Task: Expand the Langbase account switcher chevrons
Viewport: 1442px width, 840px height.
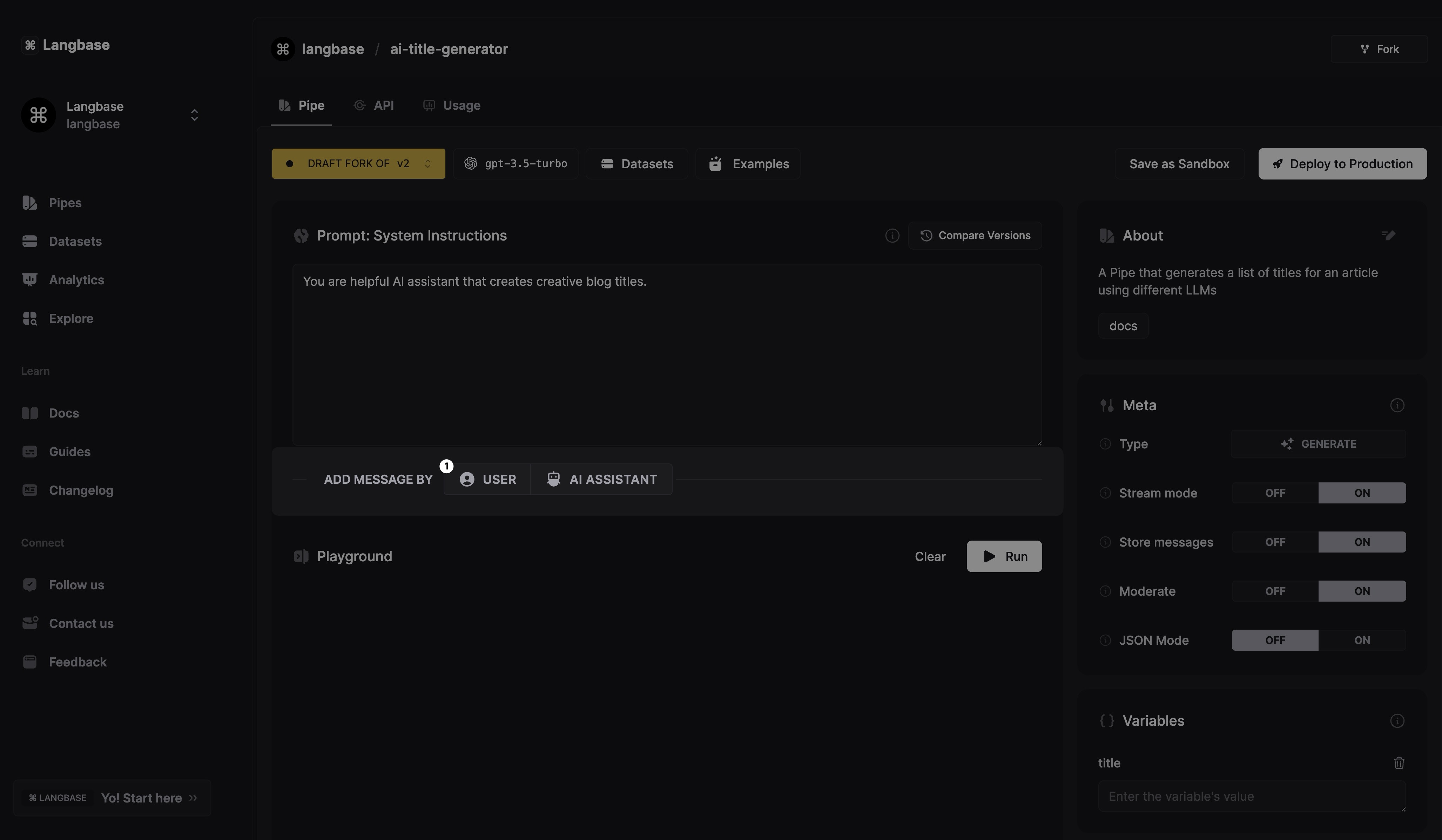Action: click(x=195, y=115)
